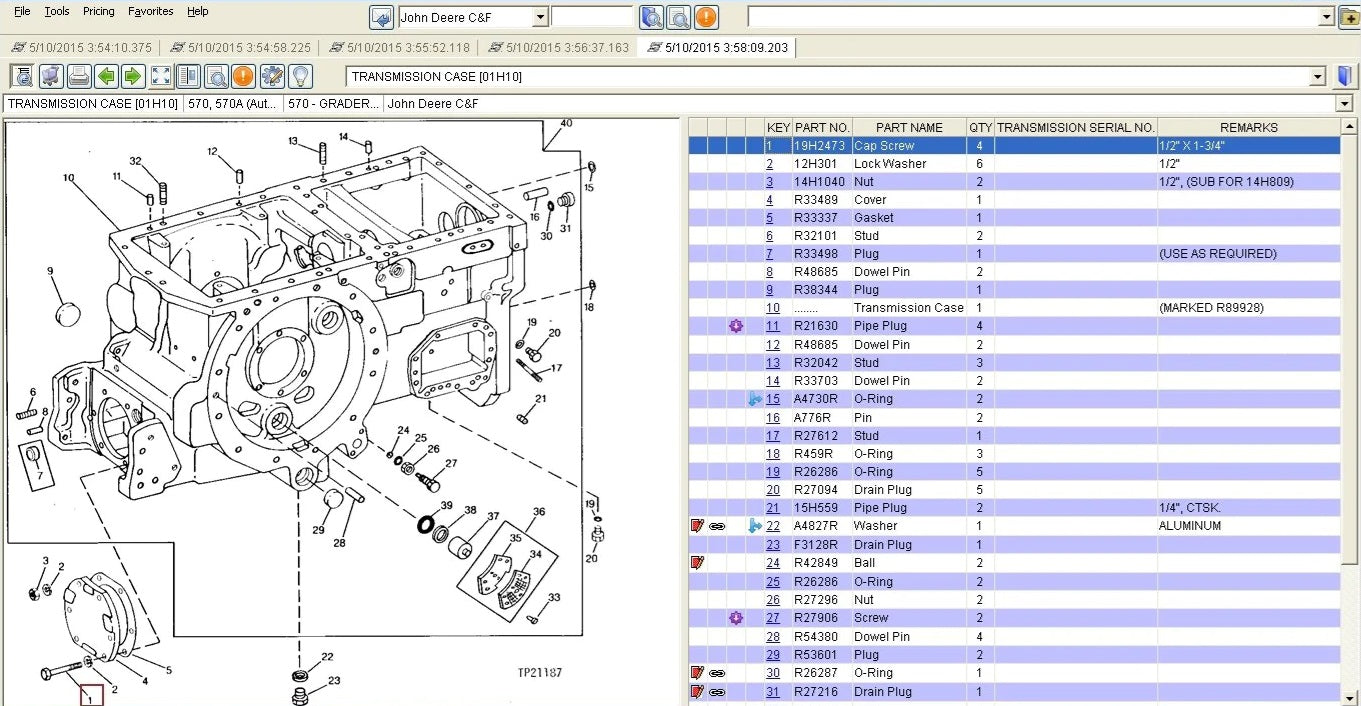The image size is (1361, 706).
Task: Open the Pricing menu
Action: [x=98, y=11]
